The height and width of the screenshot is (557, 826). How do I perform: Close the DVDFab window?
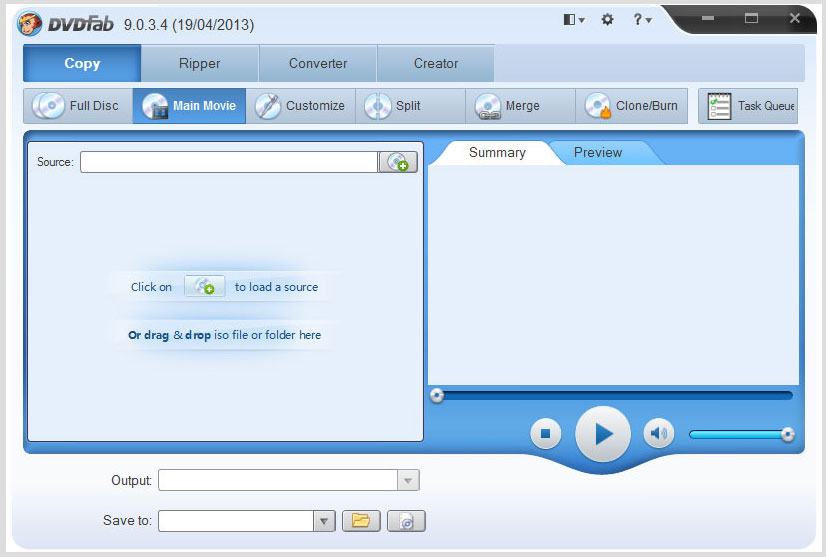(795, 18)
